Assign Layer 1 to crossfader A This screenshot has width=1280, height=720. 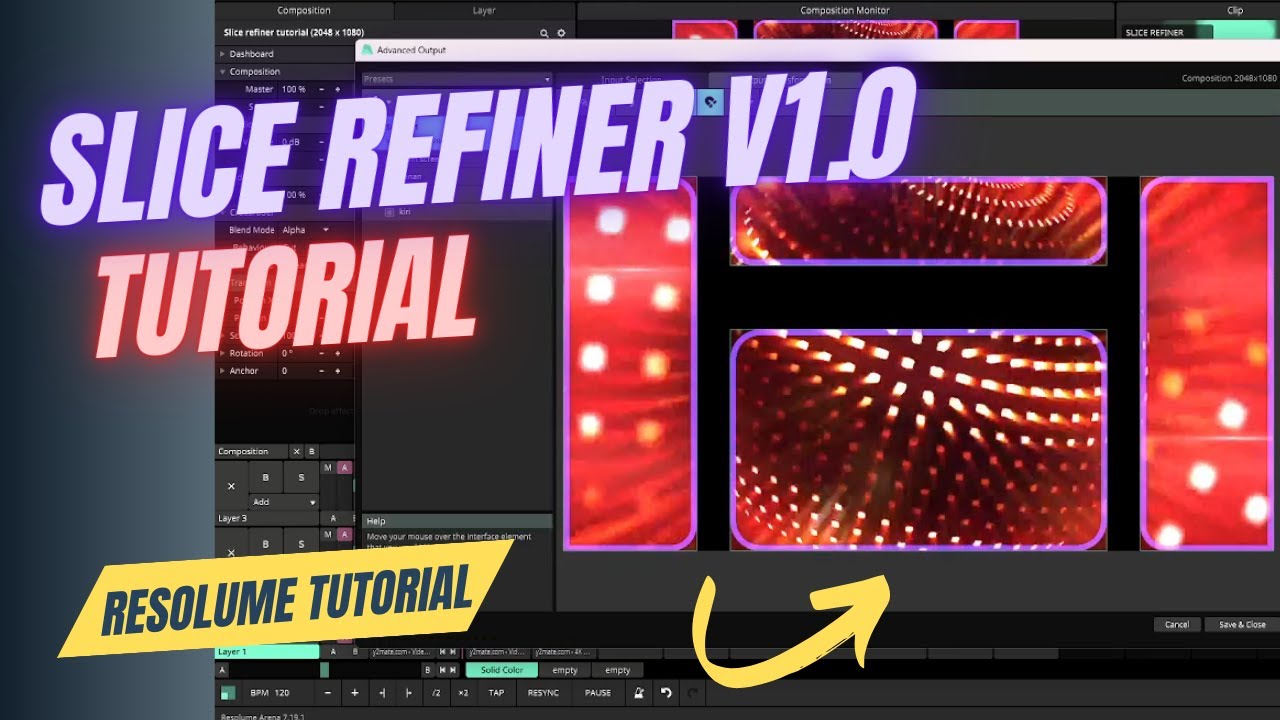333,652
